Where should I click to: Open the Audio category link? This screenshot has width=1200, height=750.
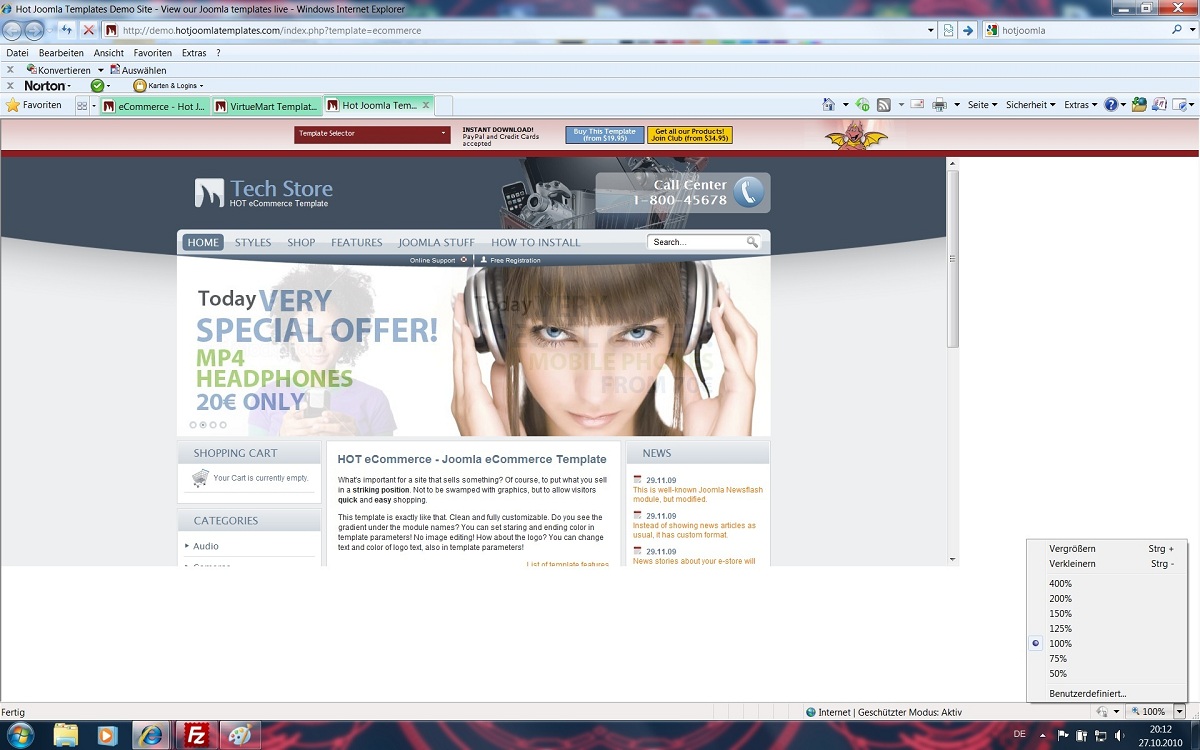point(206,546)
